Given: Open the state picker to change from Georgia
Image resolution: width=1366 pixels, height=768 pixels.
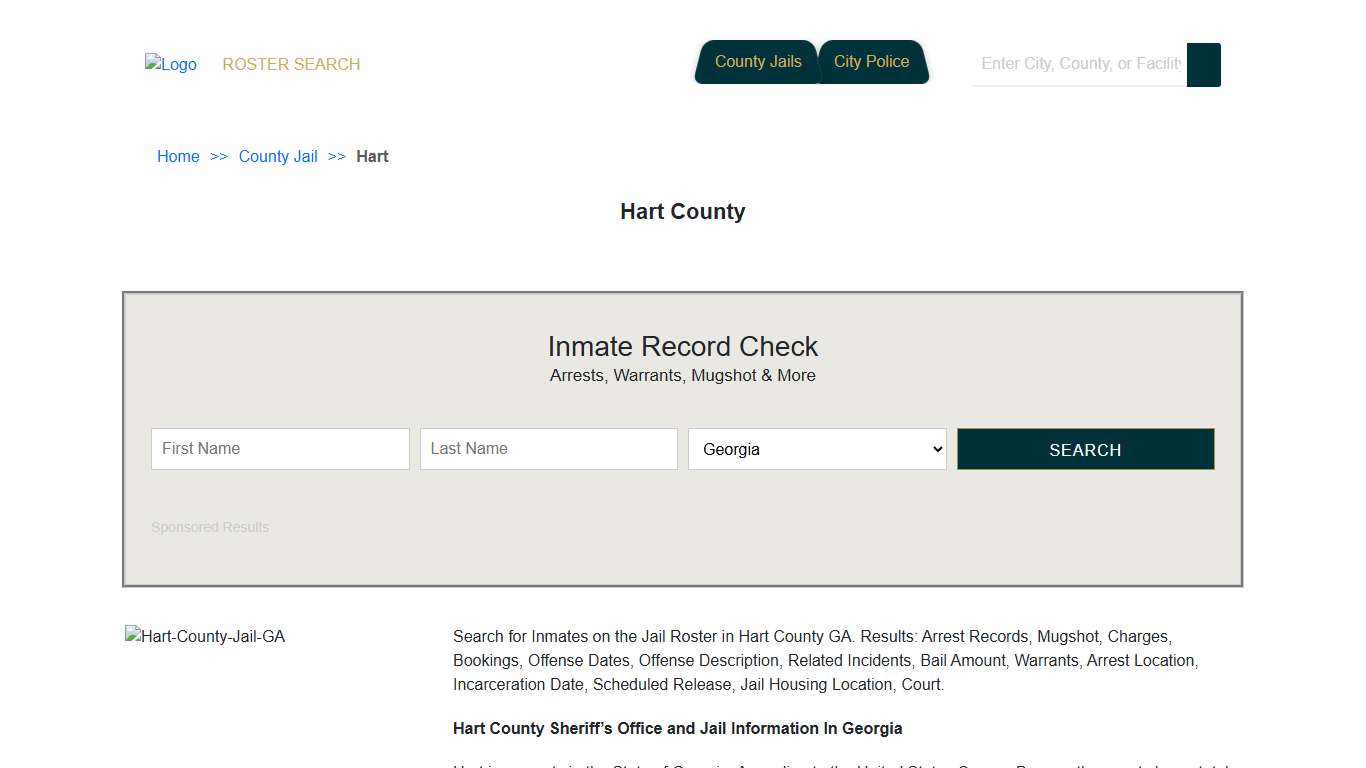Looking at the screenshot, I should [x=816, y=448].
